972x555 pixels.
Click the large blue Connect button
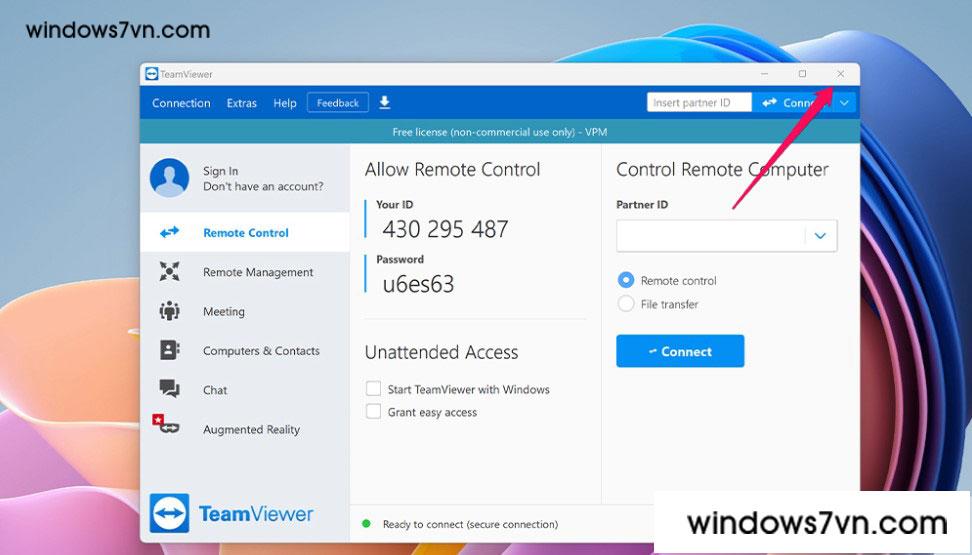tap(680, 351)
